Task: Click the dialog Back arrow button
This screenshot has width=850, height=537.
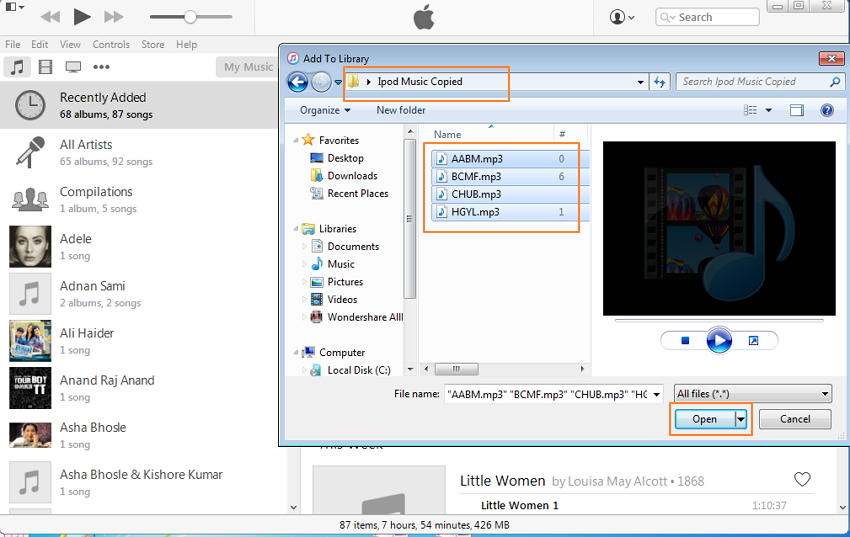Action: click(x=297, y=82)
